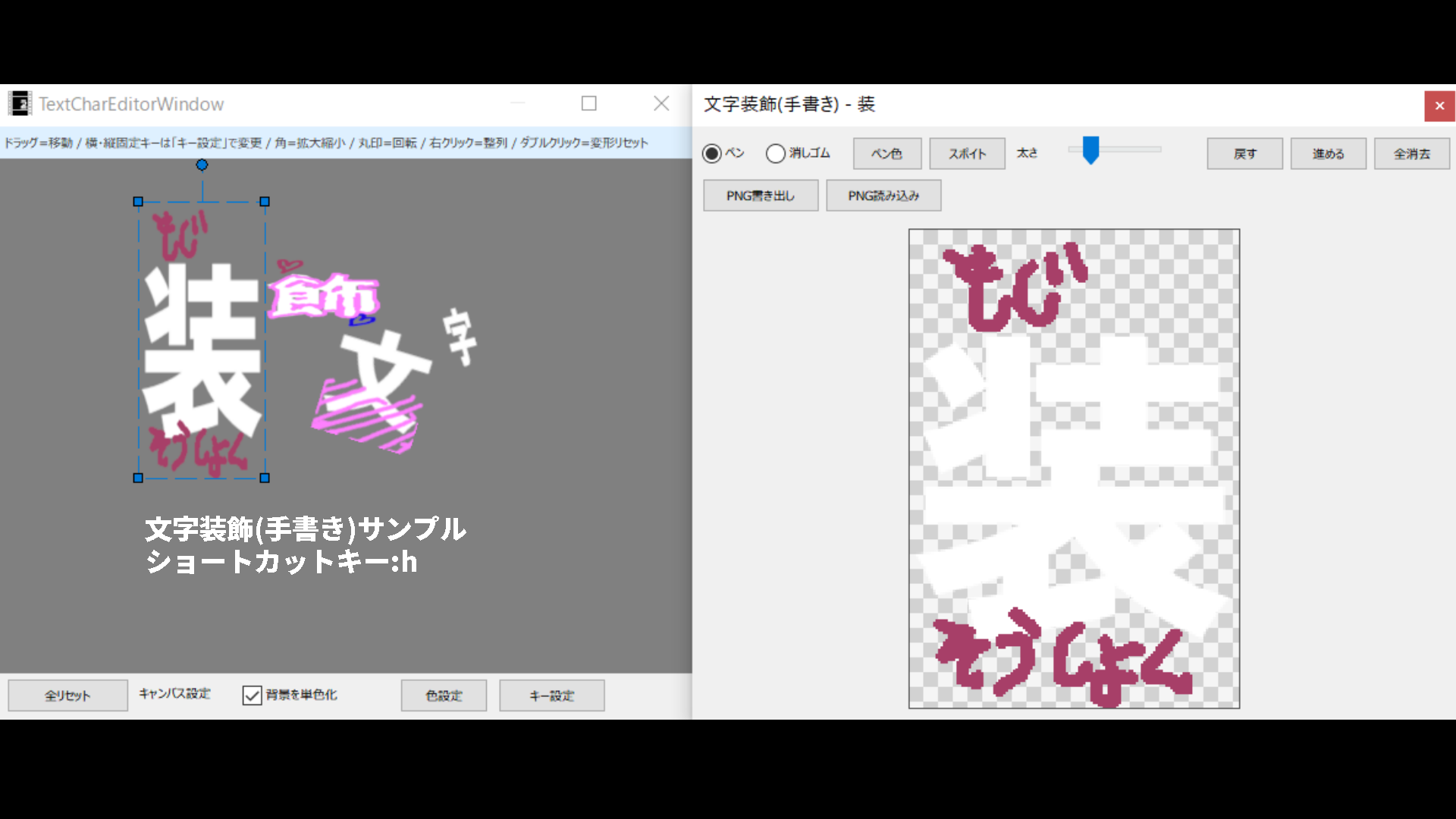Click the 全リセット reset all button
The height and width of the screenshot is (819, 1456).
pyautogui.click(x=67, y=695)
